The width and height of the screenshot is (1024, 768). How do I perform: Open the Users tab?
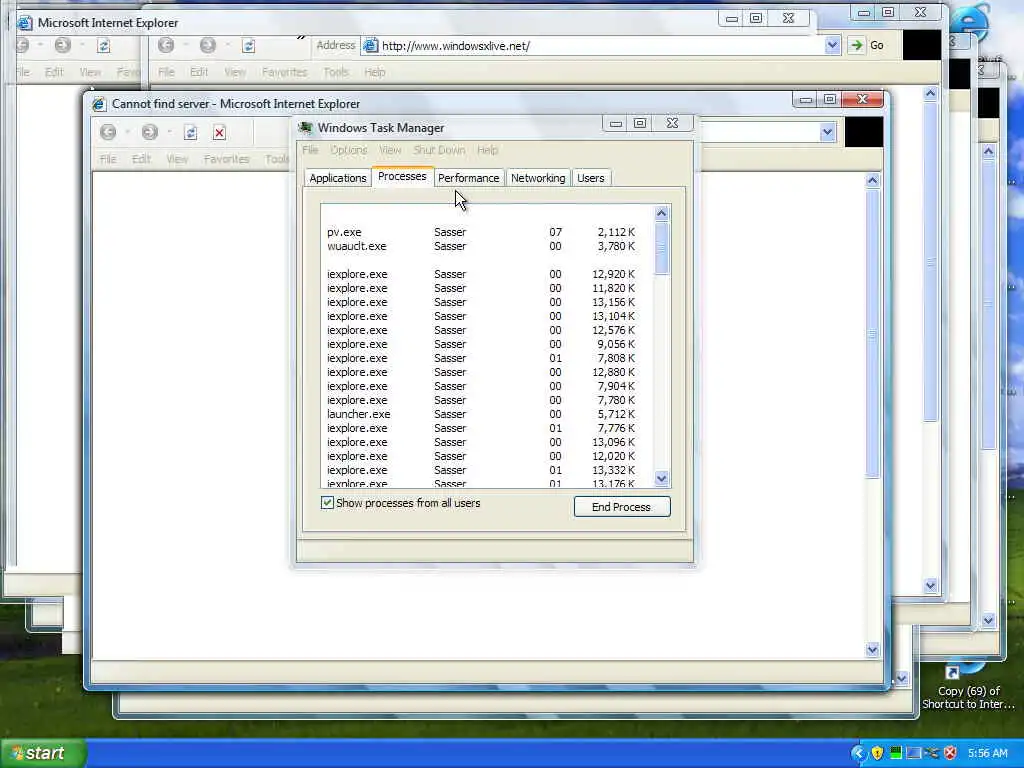590,178
